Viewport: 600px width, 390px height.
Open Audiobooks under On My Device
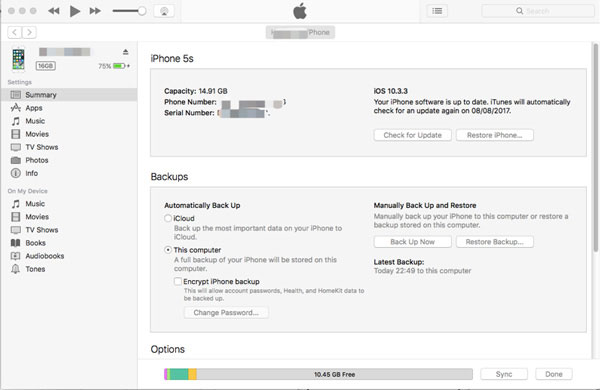(x=69, y=256)
